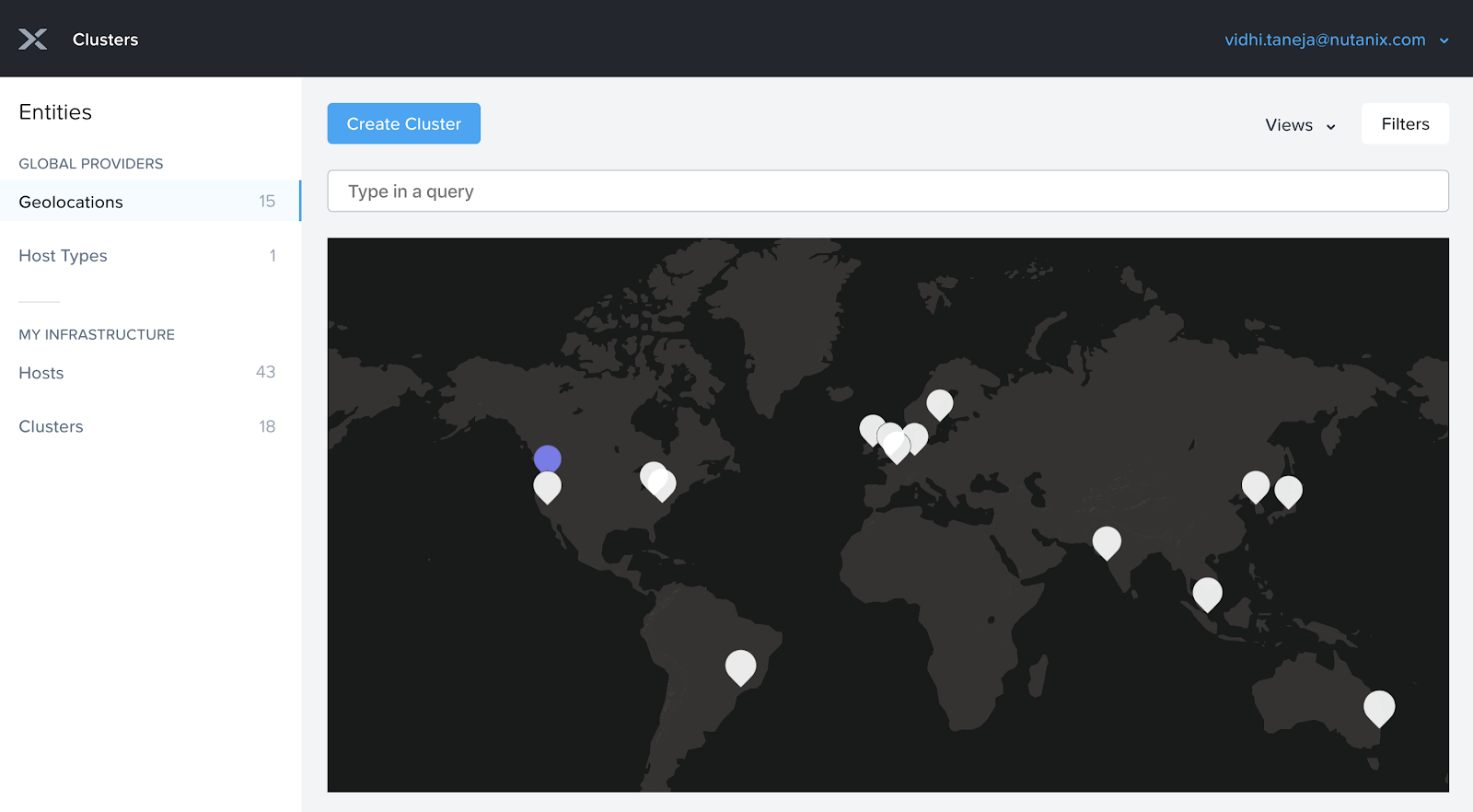The image size is (1473, 812).
Task: Click the map pin near Singapore
Action: point(1207,593)
